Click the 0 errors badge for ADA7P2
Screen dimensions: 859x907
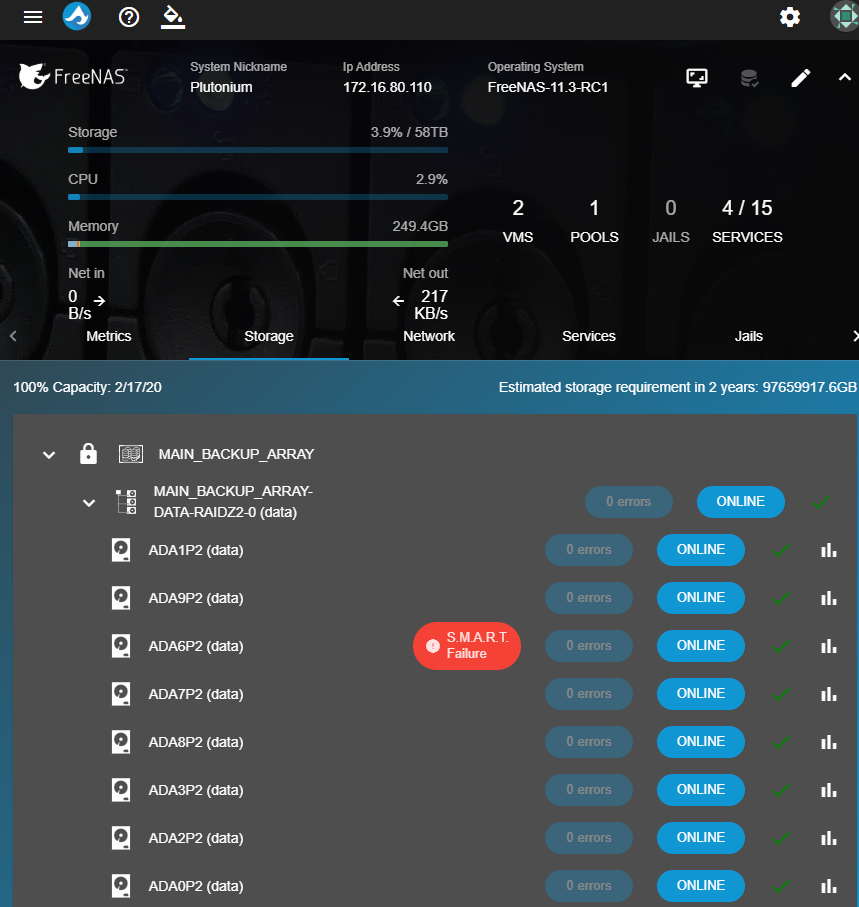(x=589, y=694)
